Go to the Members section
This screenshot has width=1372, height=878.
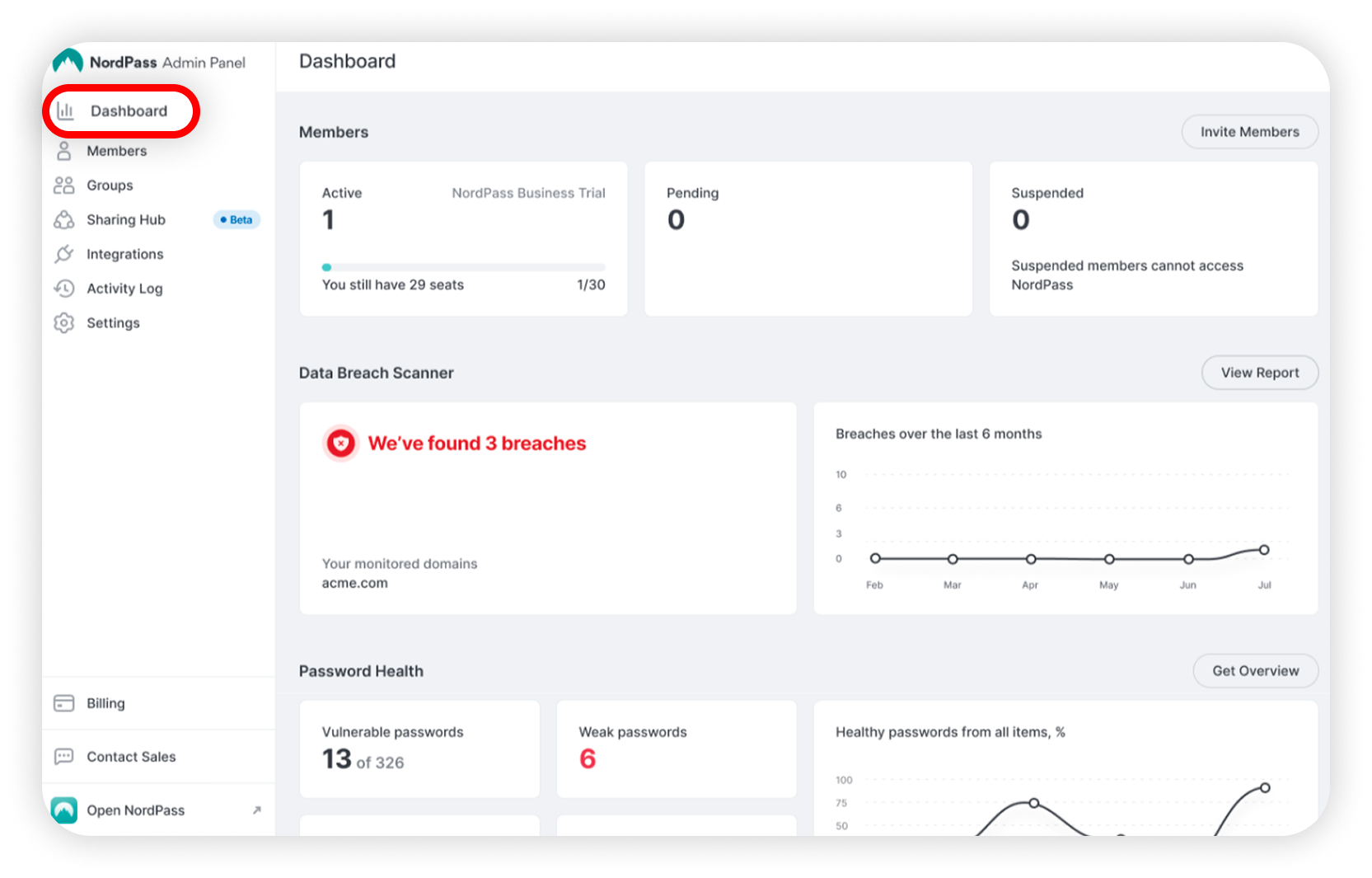click(117, 151)
